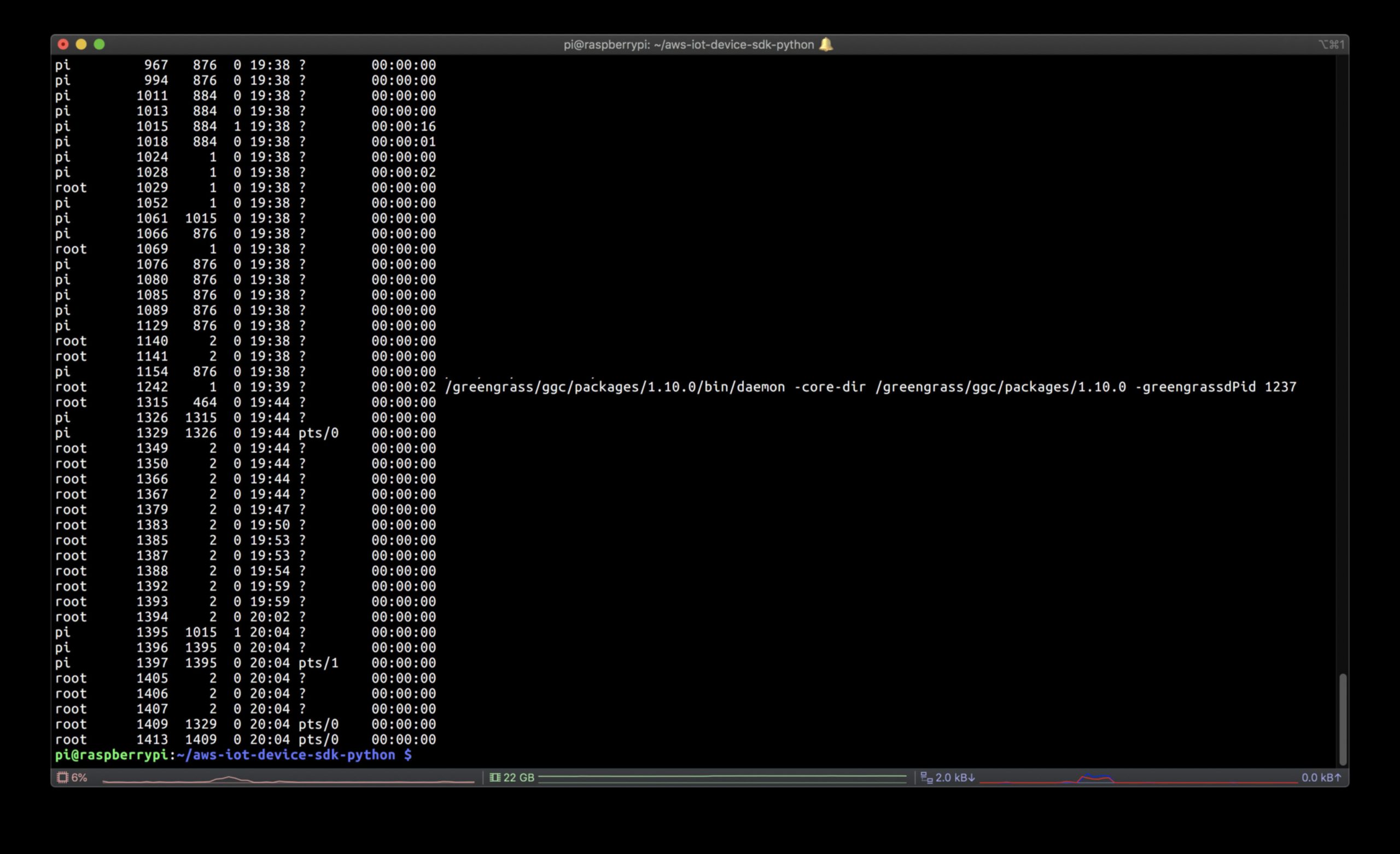Click the green zoom window button

(x=100, y=44)
